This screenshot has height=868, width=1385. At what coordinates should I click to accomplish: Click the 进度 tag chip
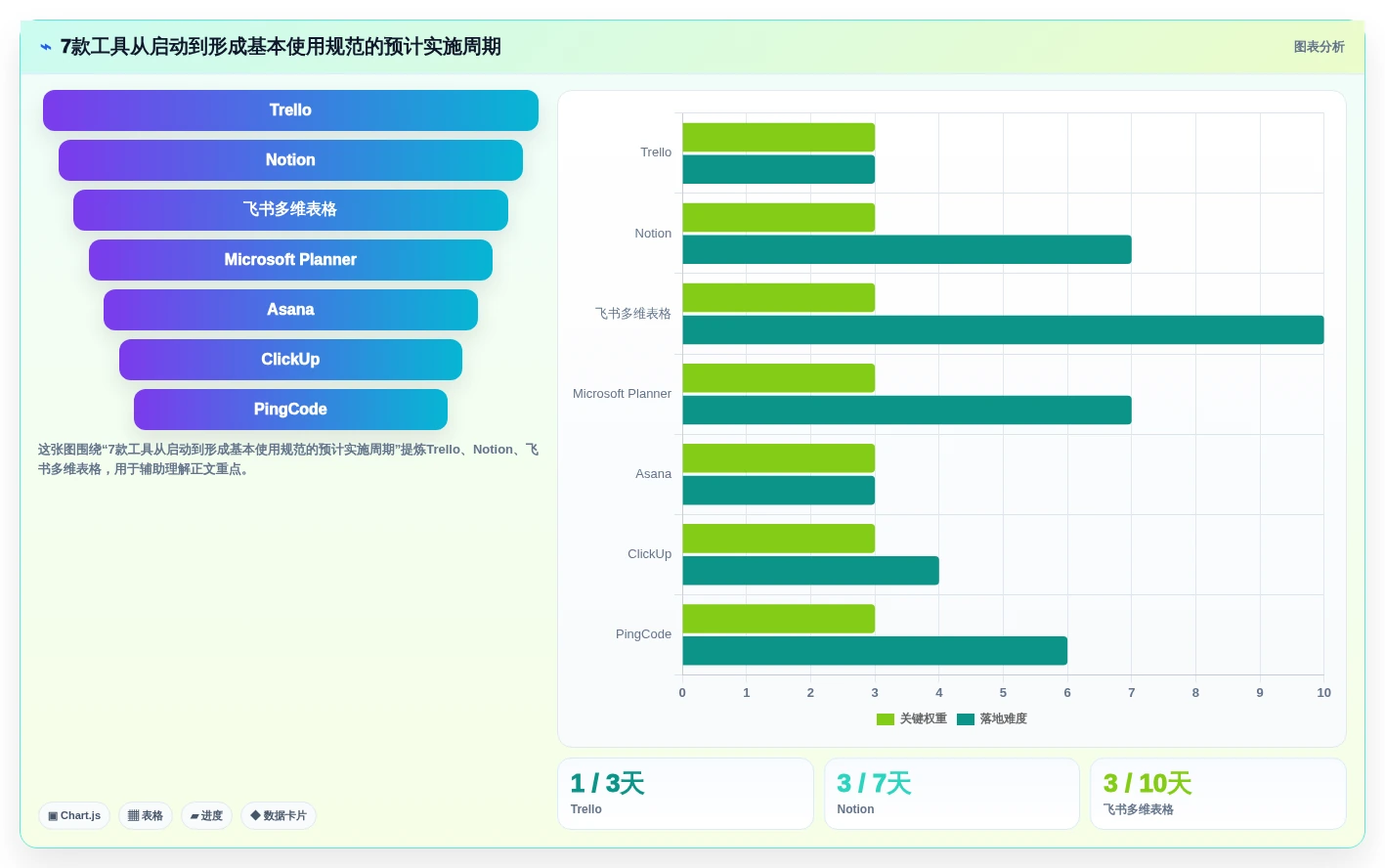pyautogui.click(x=206, y=815)
